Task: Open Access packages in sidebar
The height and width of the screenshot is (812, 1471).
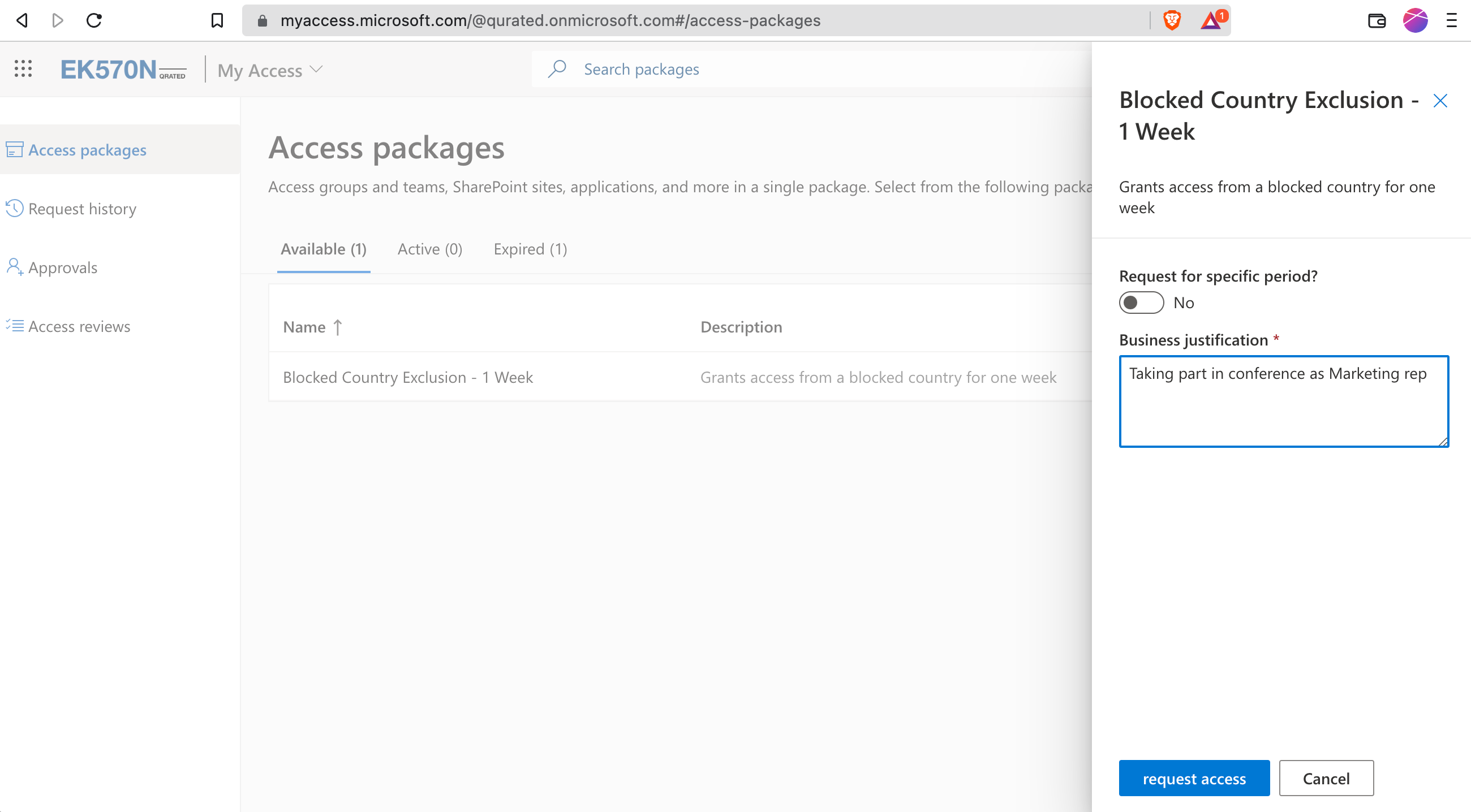Action: [x=120, y=149]
